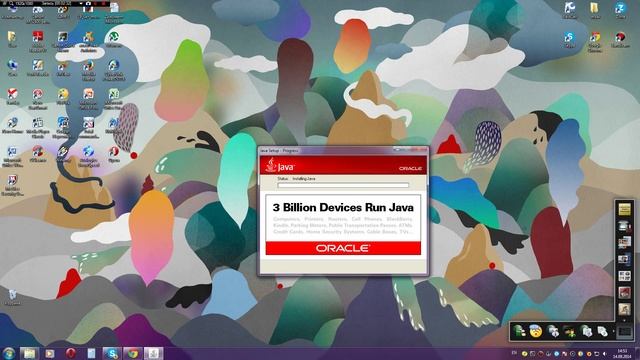The height and width of the screenshot is (360, 640).
Task: Click the leftmost green dock icon
Action: coord(519,331)
